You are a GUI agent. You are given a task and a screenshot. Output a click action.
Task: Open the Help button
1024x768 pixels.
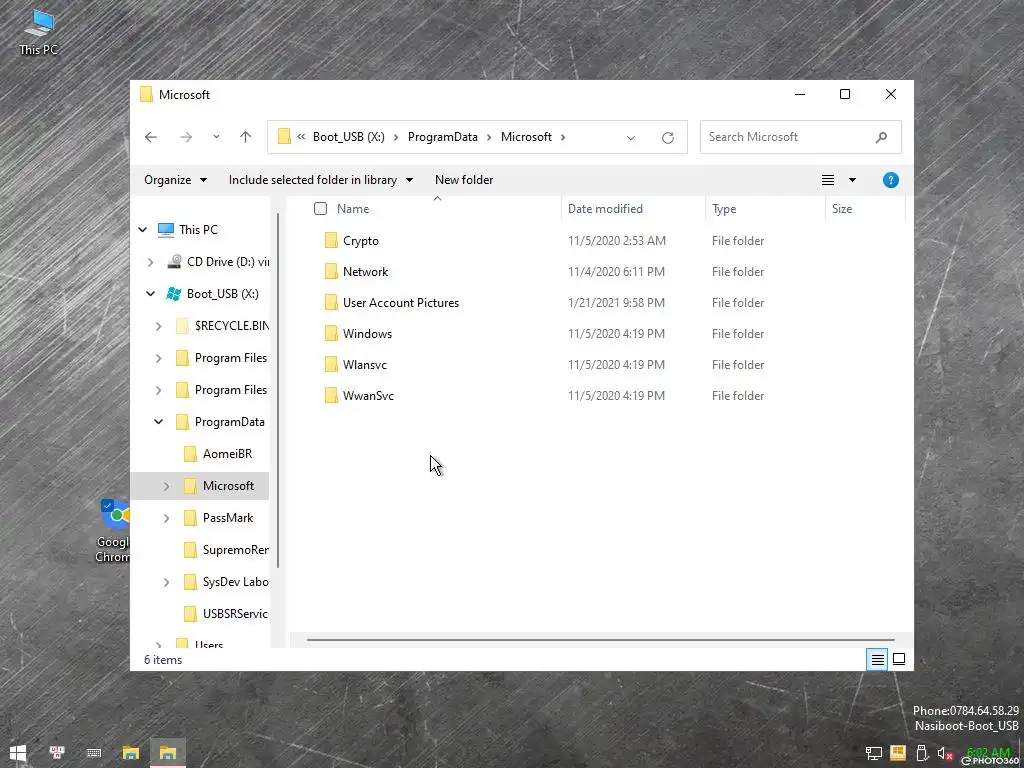(x=890, y=180)
